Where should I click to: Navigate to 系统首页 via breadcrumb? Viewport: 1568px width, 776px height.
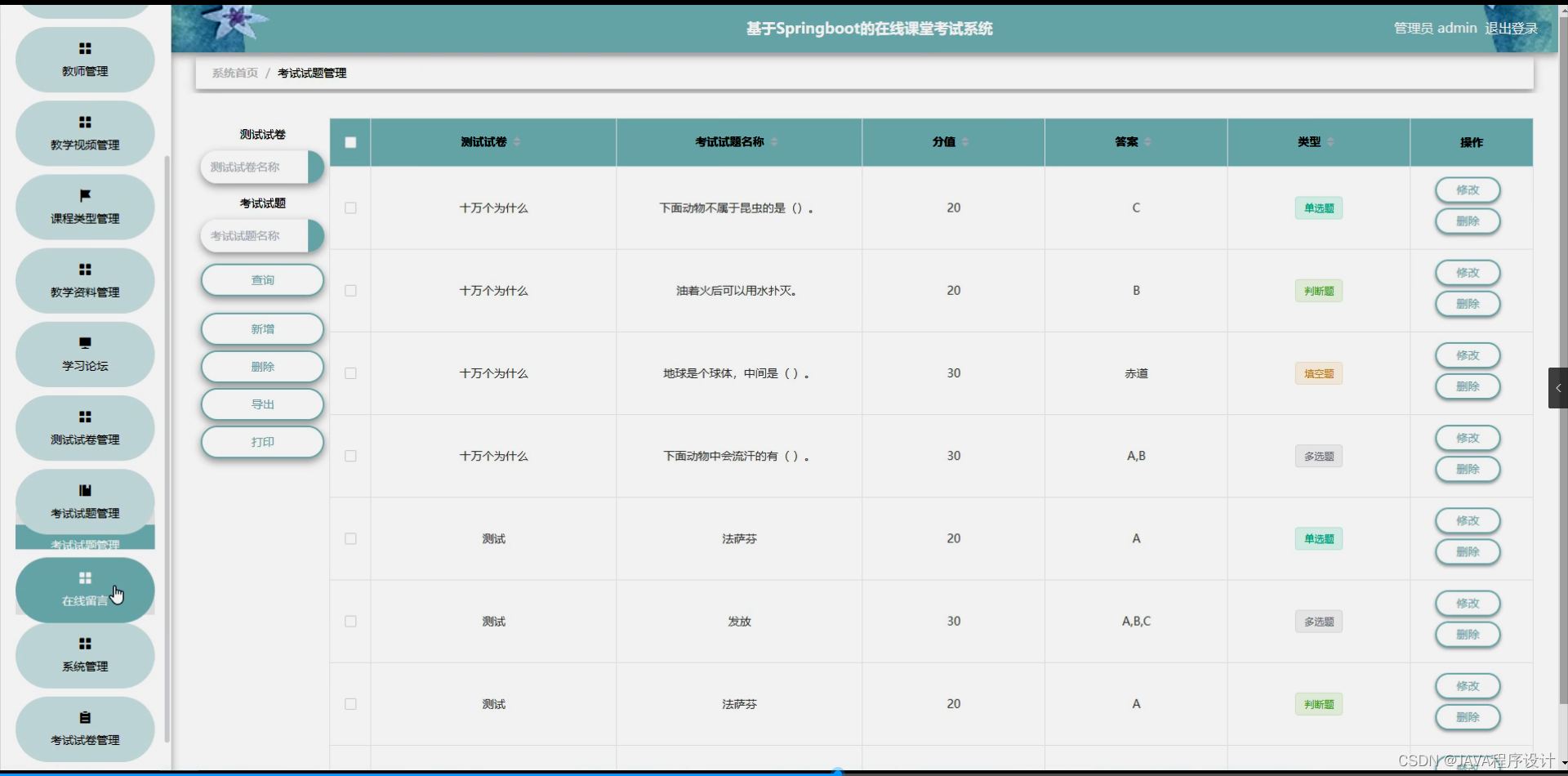pyautogui.click(x=234, y=73)
